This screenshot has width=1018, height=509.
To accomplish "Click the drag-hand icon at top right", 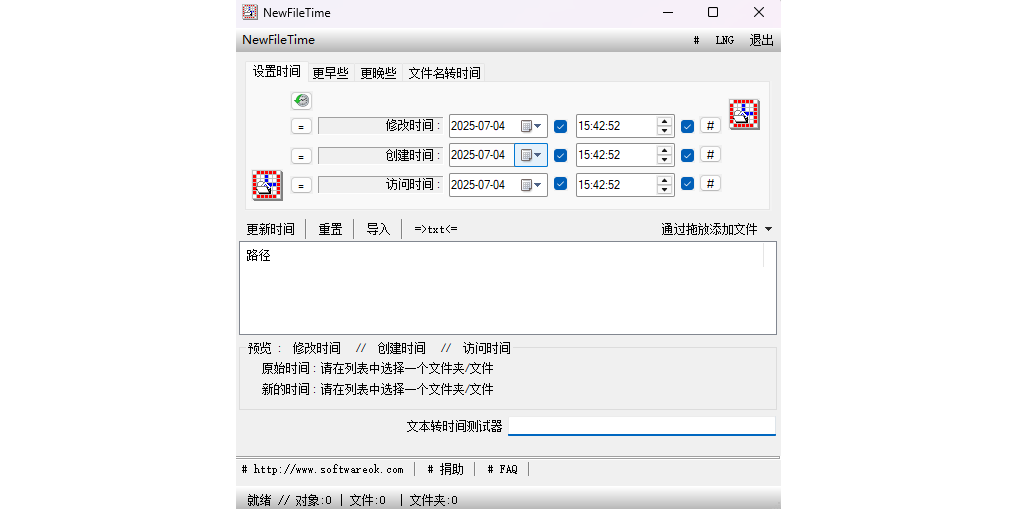I will click(x=744, y=114).
